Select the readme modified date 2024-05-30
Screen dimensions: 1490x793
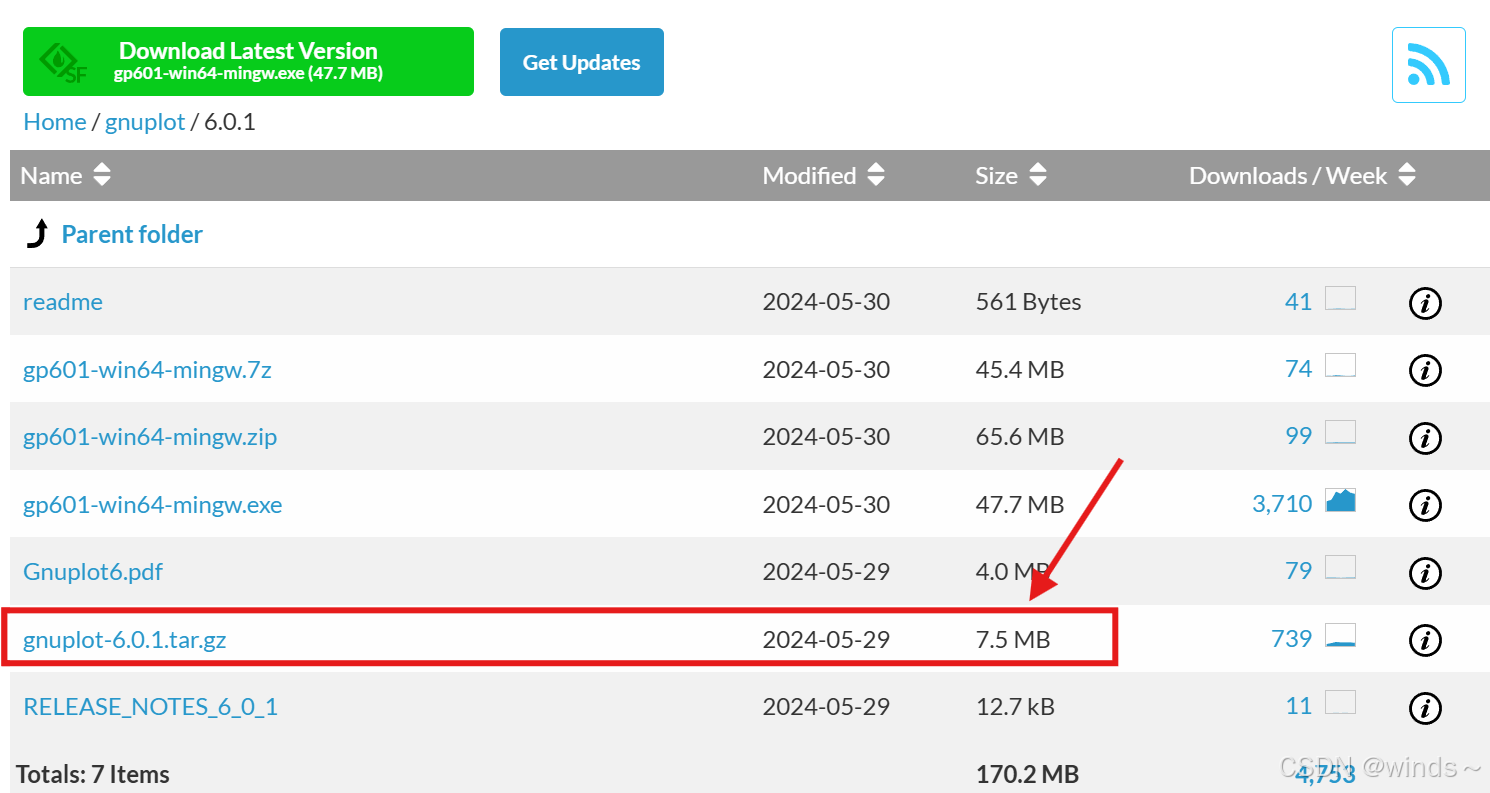tap(826, 302)
